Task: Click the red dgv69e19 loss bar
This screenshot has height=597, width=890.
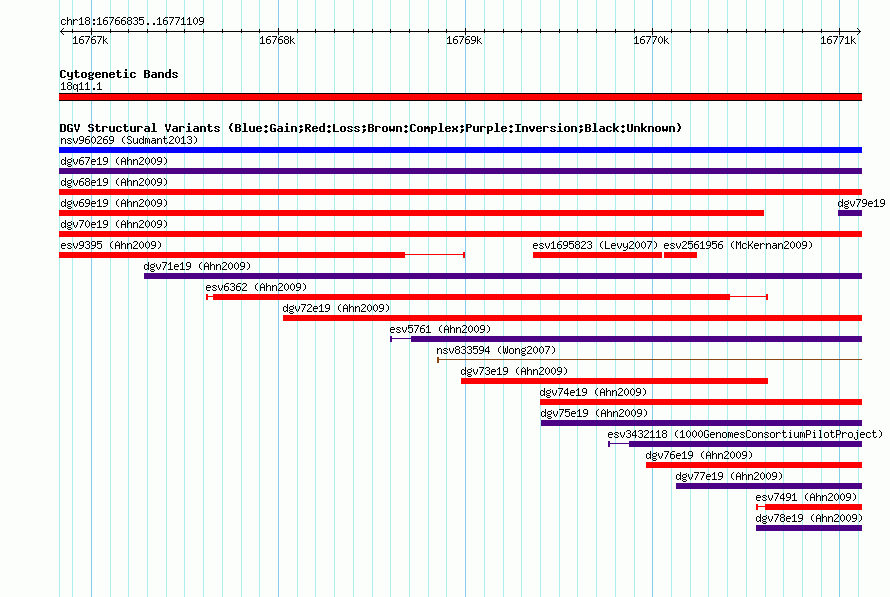Action: [412, 213]
